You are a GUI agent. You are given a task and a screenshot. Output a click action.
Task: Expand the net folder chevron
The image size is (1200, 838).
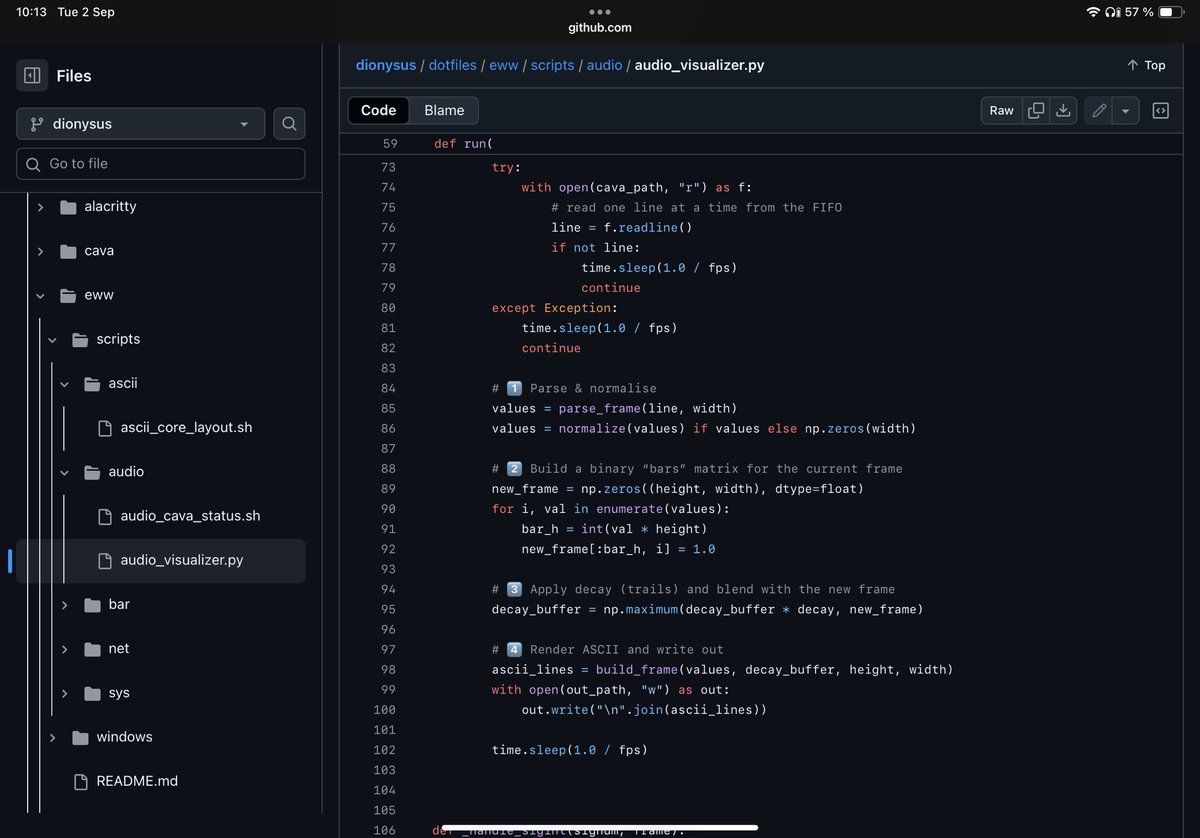click(x=64, y=649)
